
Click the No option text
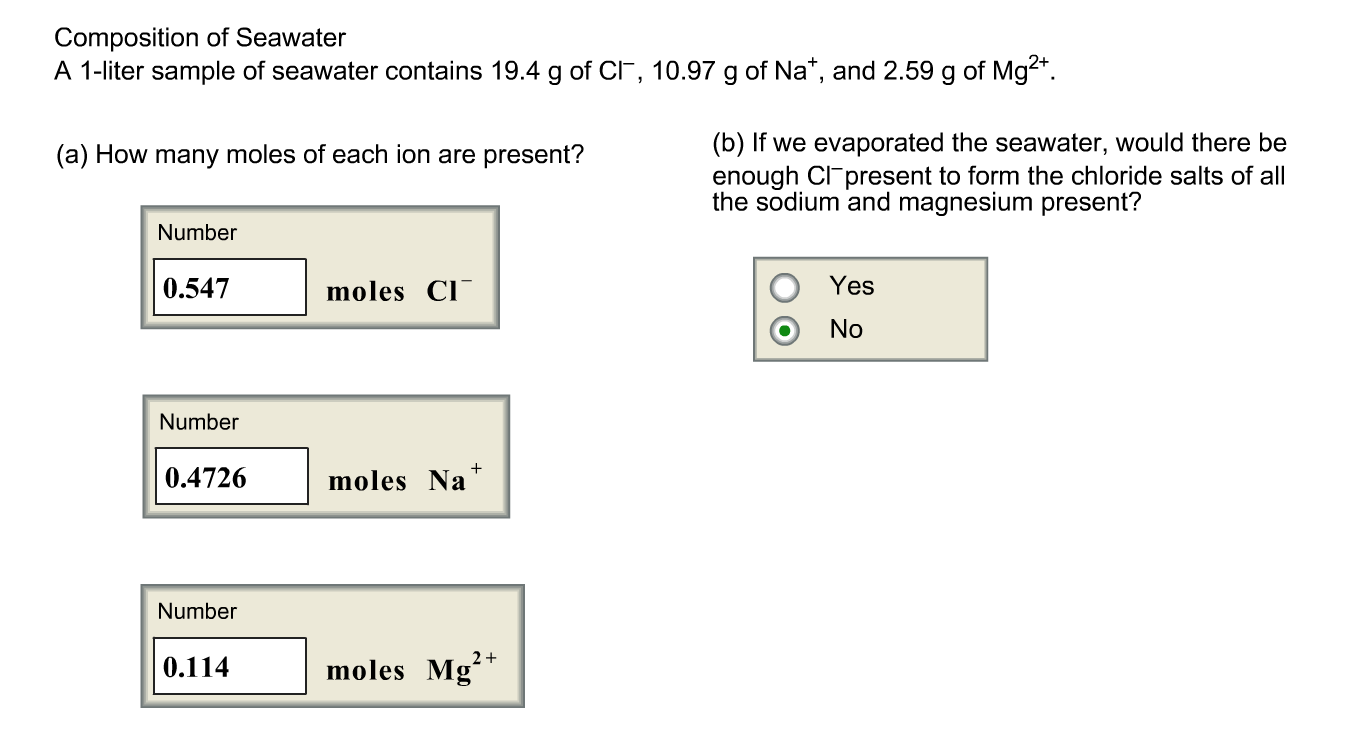[845, 330]
